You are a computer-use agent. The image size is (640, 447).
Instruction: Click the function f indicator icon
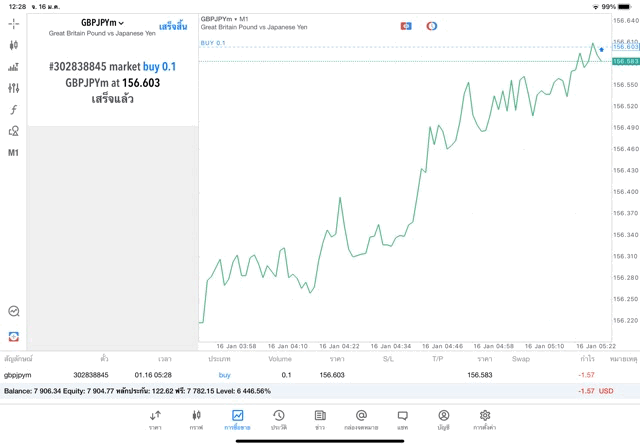click(x=14, y=110)
